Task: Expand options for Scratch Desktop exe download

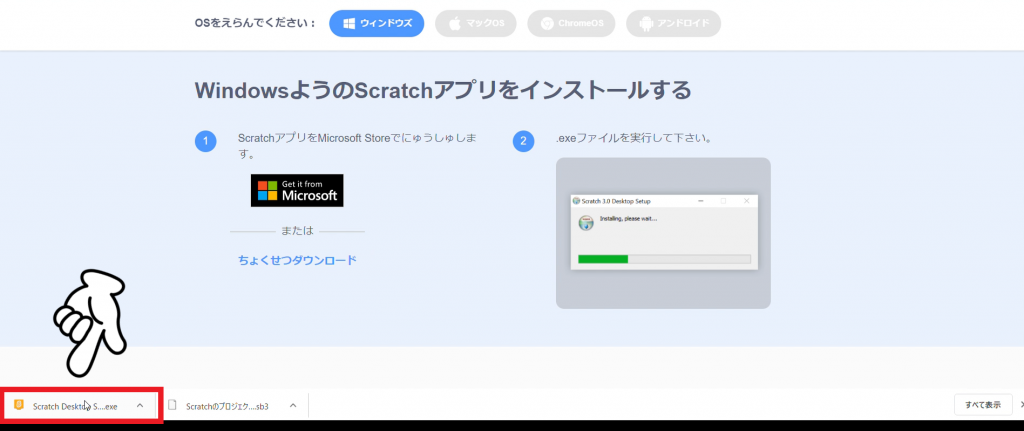Action: point(140,406)
